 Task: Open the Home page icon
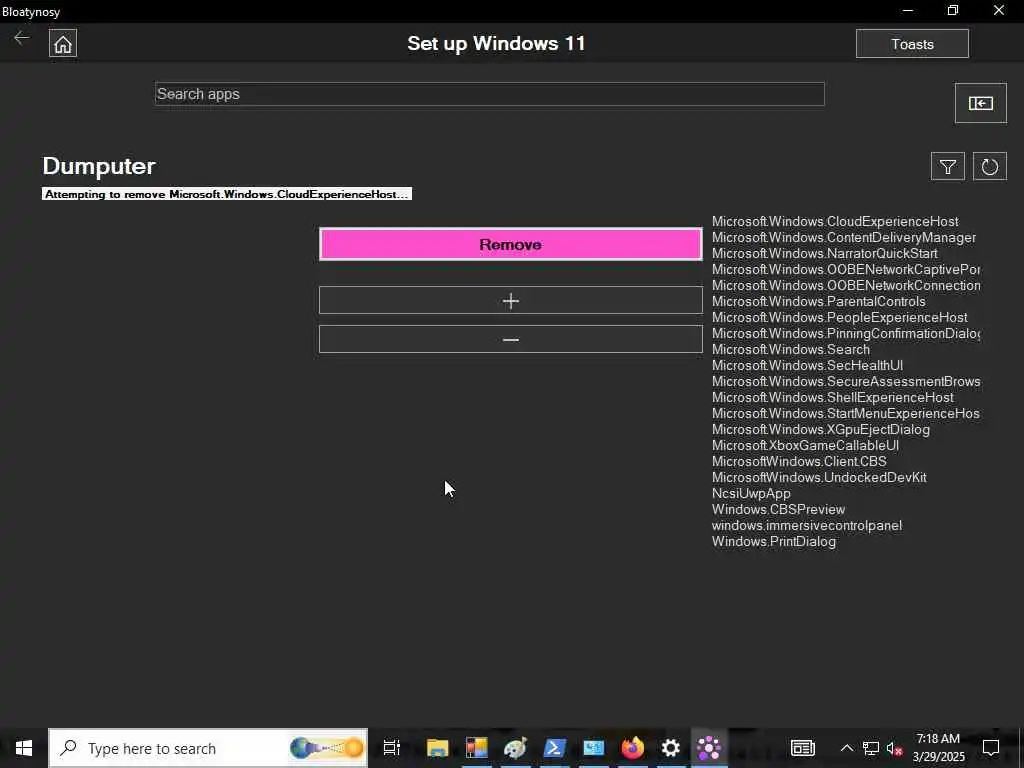63,44
